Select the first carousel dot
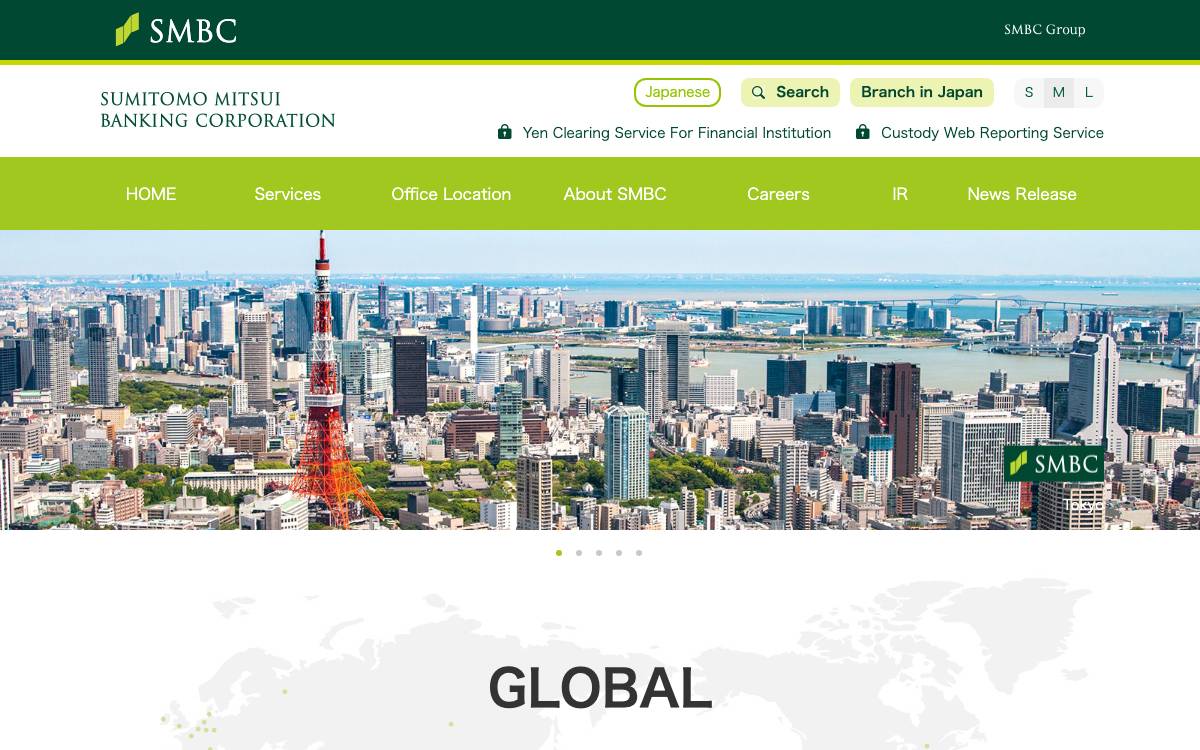 [559, 553]
